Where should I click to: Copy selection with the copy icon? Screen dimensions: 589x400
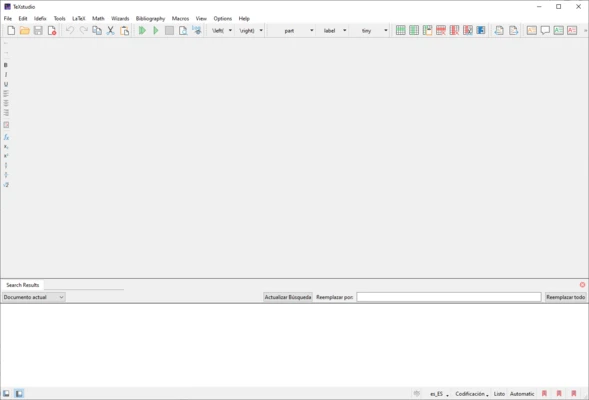[x=97, y=30]
